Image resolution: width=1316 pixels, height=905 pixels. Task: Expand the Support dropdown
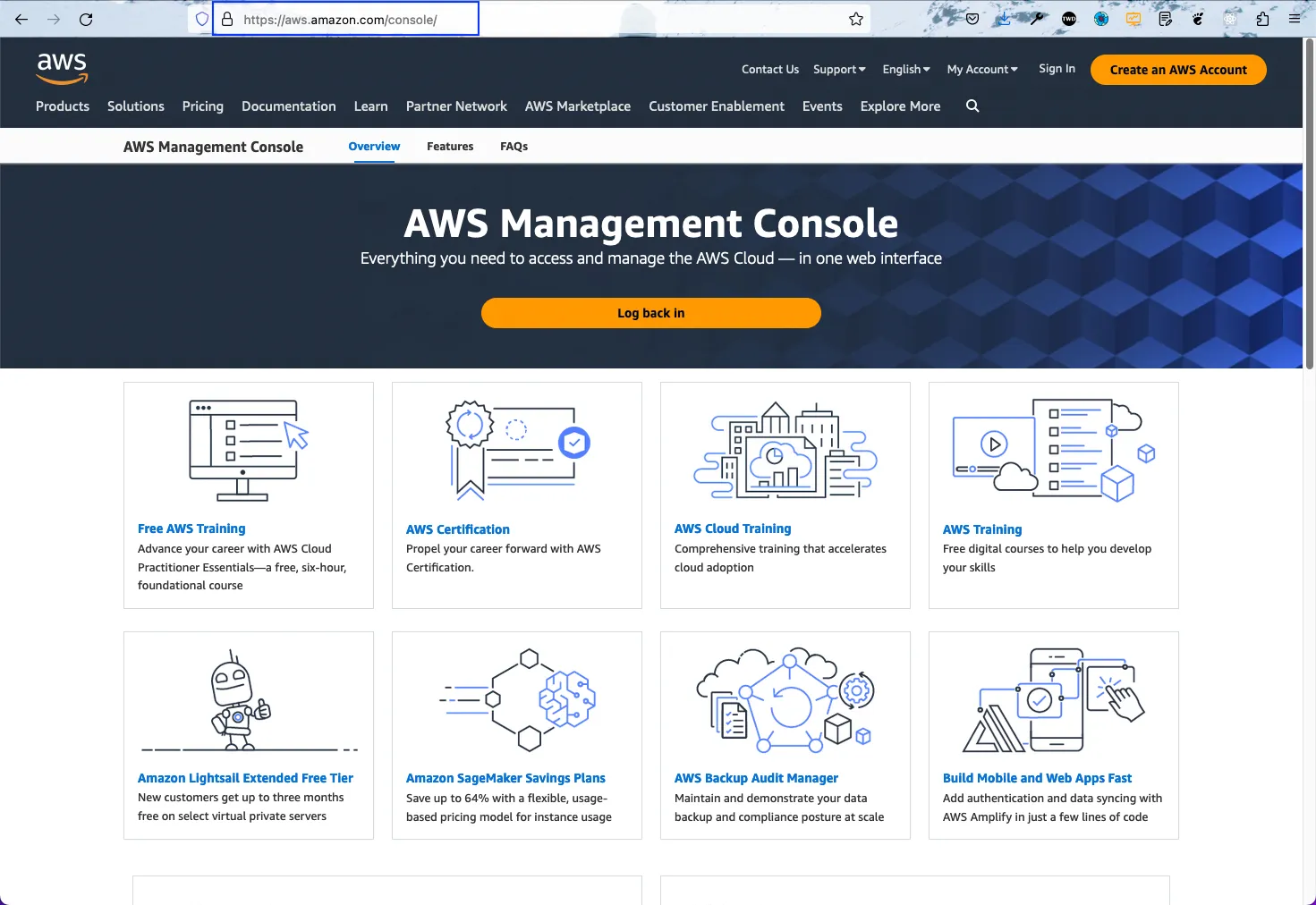tap(839, 70)
